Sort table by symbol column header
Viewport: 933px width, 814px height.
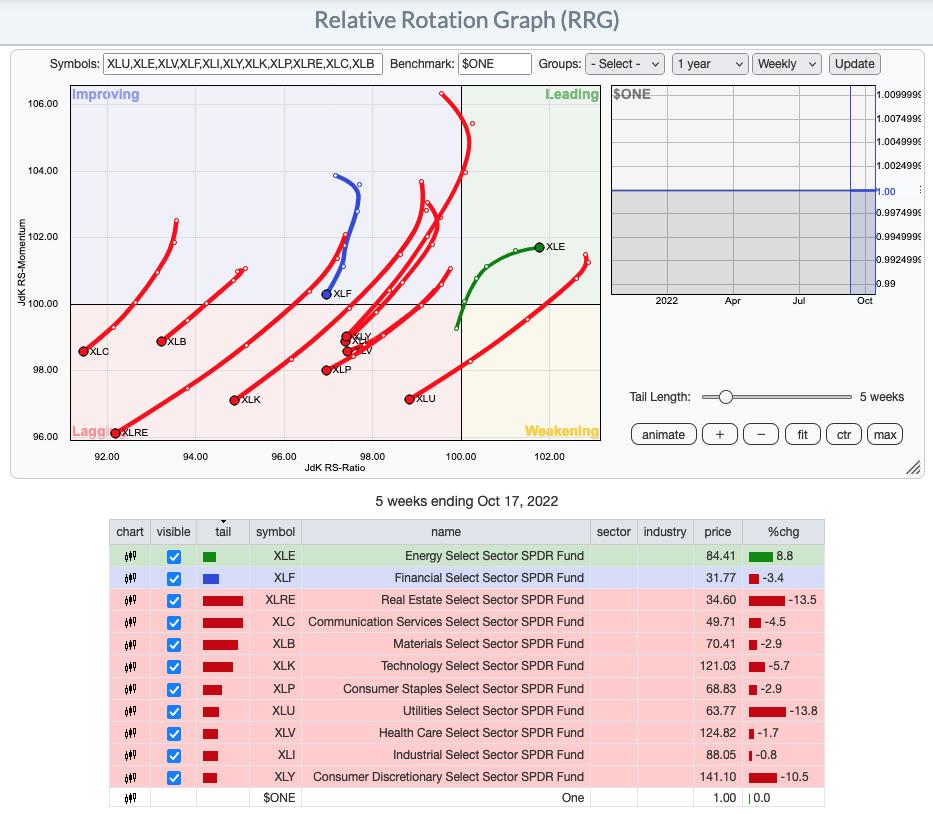coord(275,532)
